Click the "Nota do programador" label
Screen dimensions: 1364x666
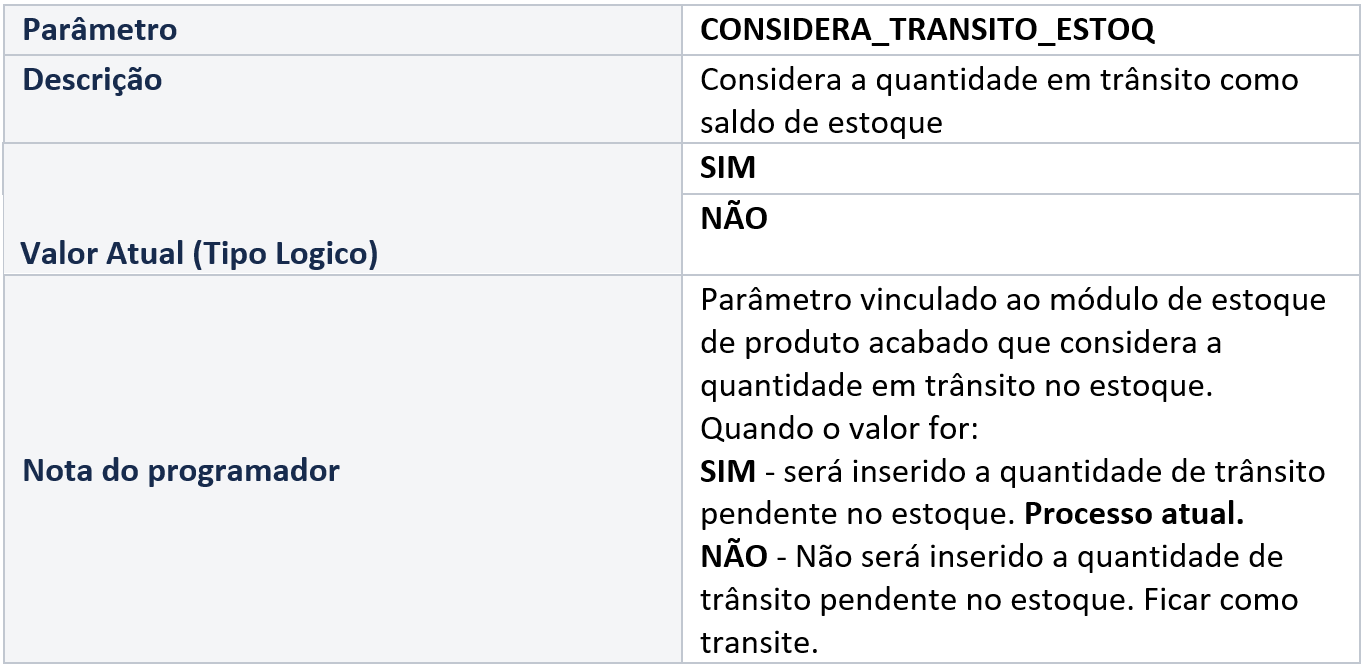[181, 470]
